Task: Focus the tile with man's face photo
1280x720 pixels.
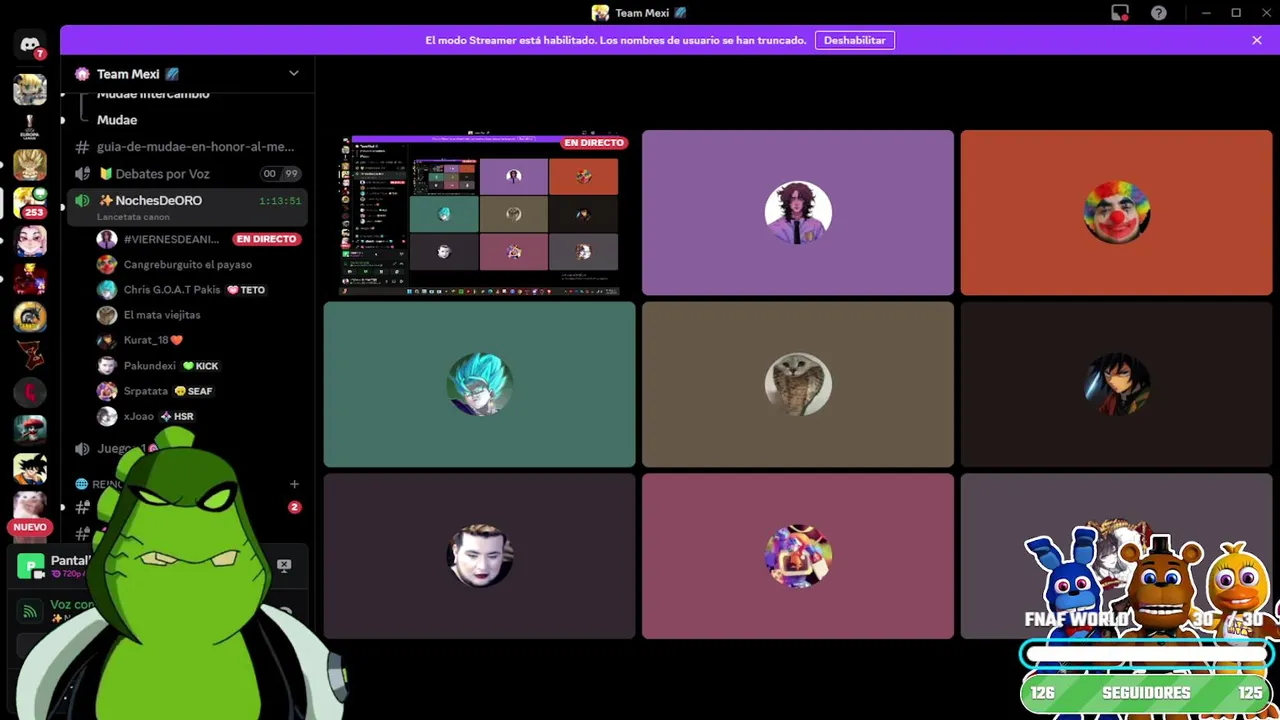Action: [479, 556]
